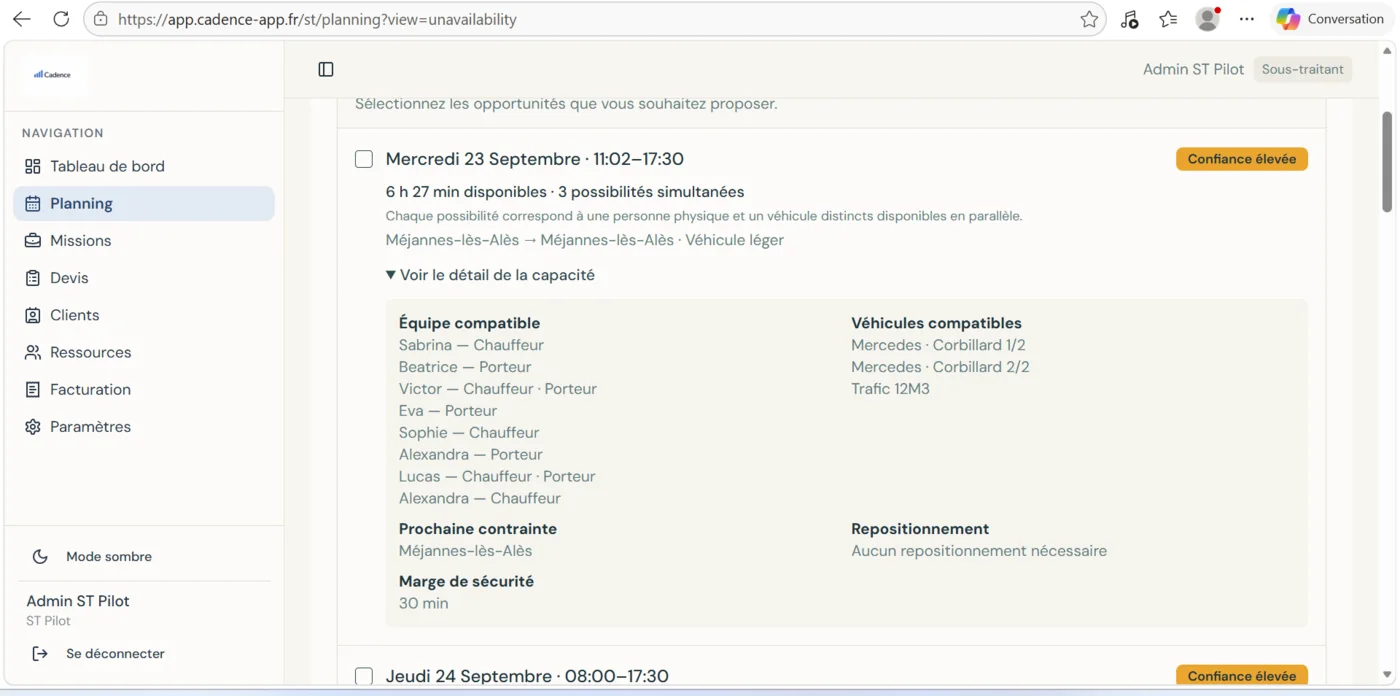This screenshot has width=1400, height=696.
Task: Collapse Voir le détail de la capacité
Action: coord(490,275)
